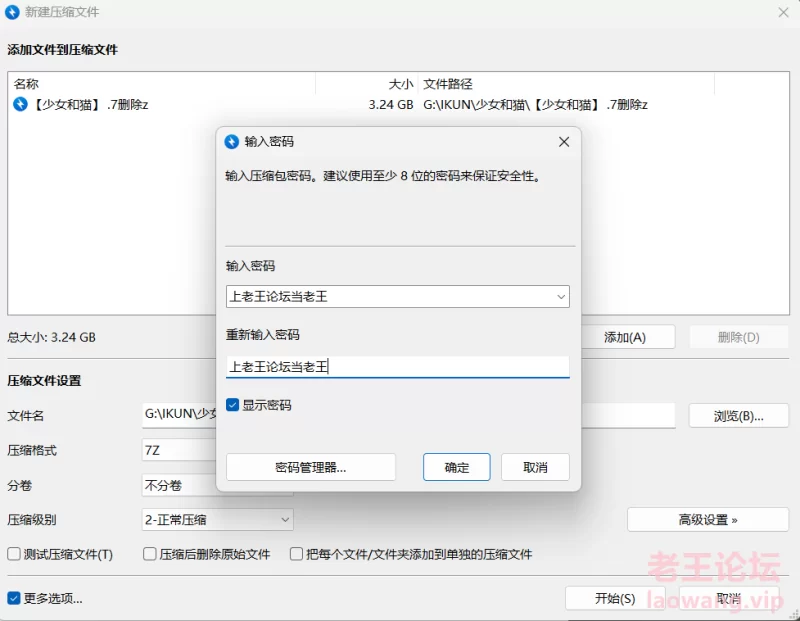
Task: Click the app icon in the main window title
Action: point(12,12)
